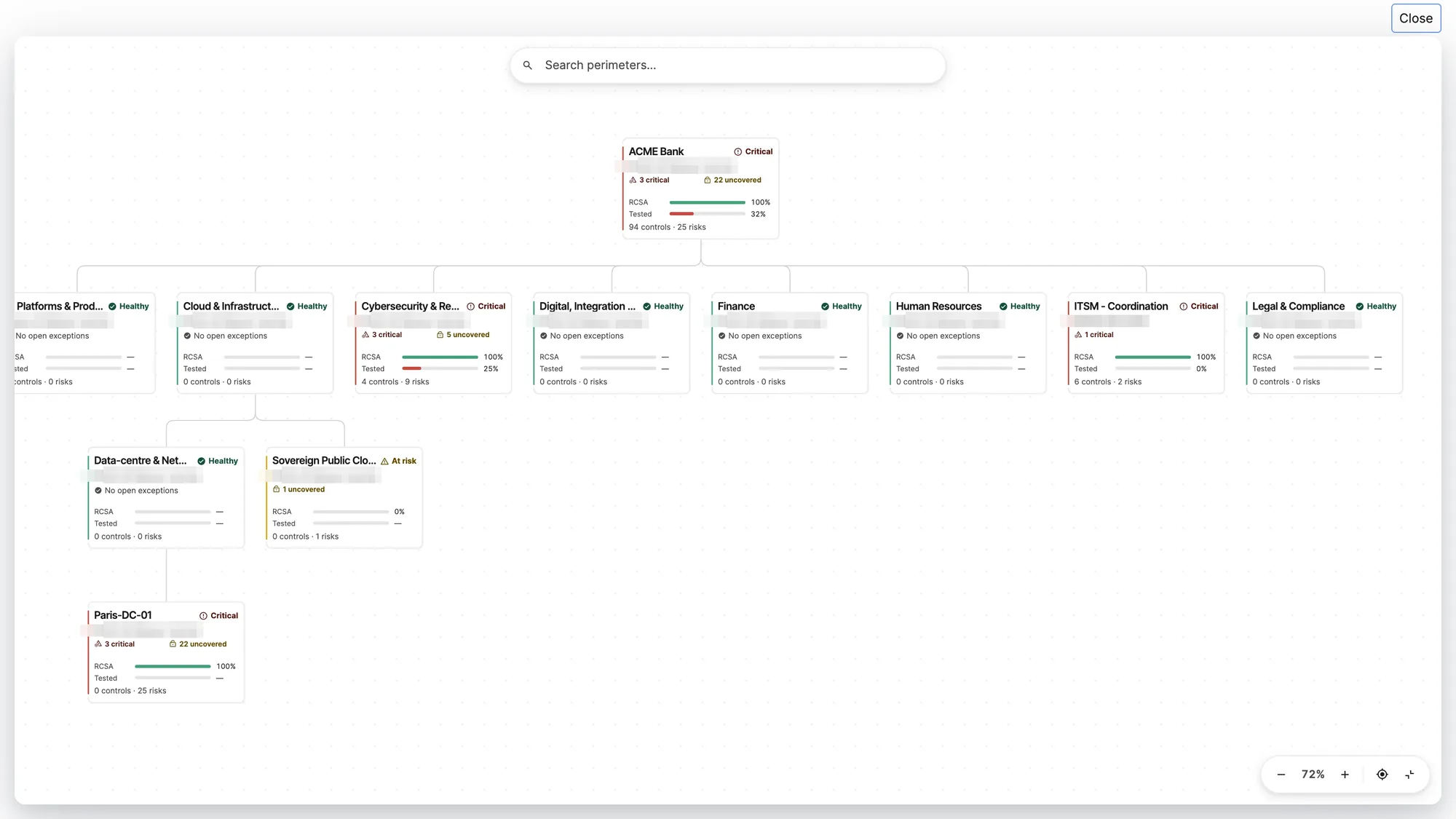Click 22 uncovered on Paris-DC-01
1456x819 pixels.
point(197,644)
